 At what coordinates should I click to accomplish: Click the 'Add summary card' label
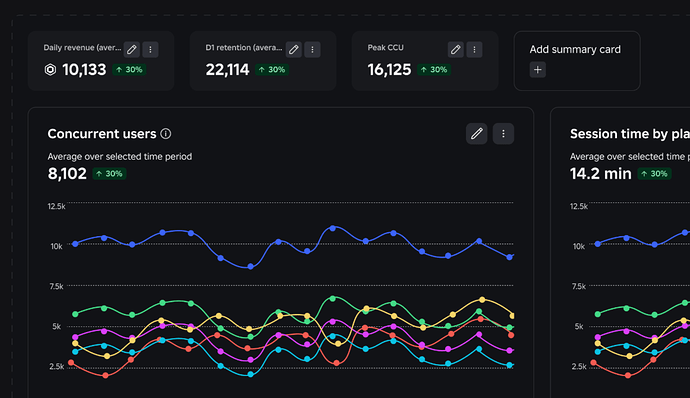(575, 49)
